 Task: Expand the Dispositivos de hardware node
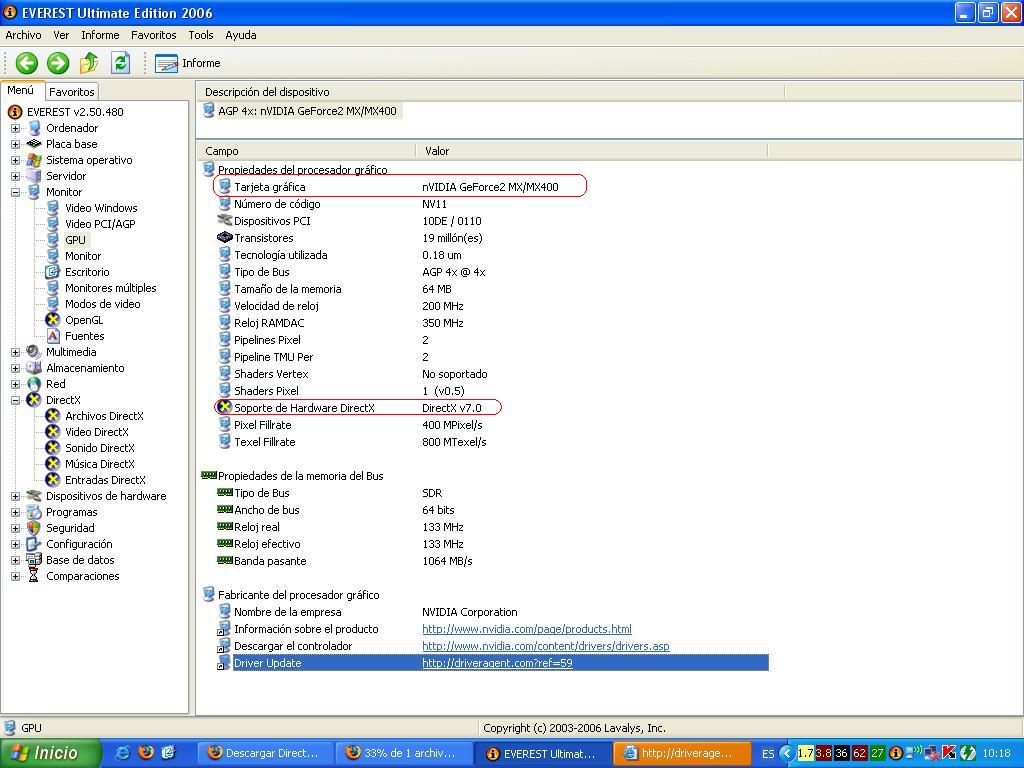[x=15, y=496]
